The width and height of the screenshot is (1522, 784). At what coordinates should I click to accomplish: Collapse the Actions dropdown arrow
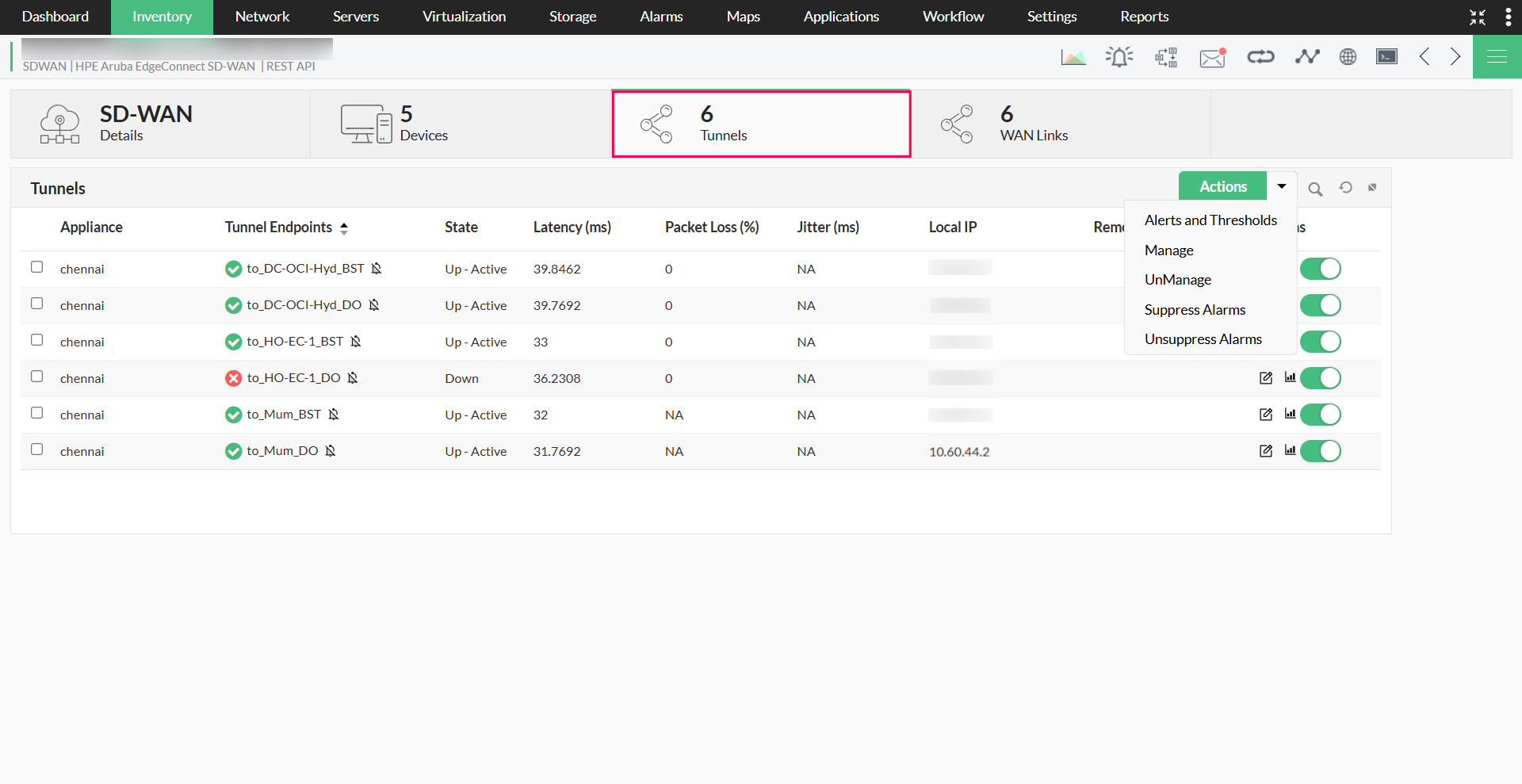point(1282,186)
